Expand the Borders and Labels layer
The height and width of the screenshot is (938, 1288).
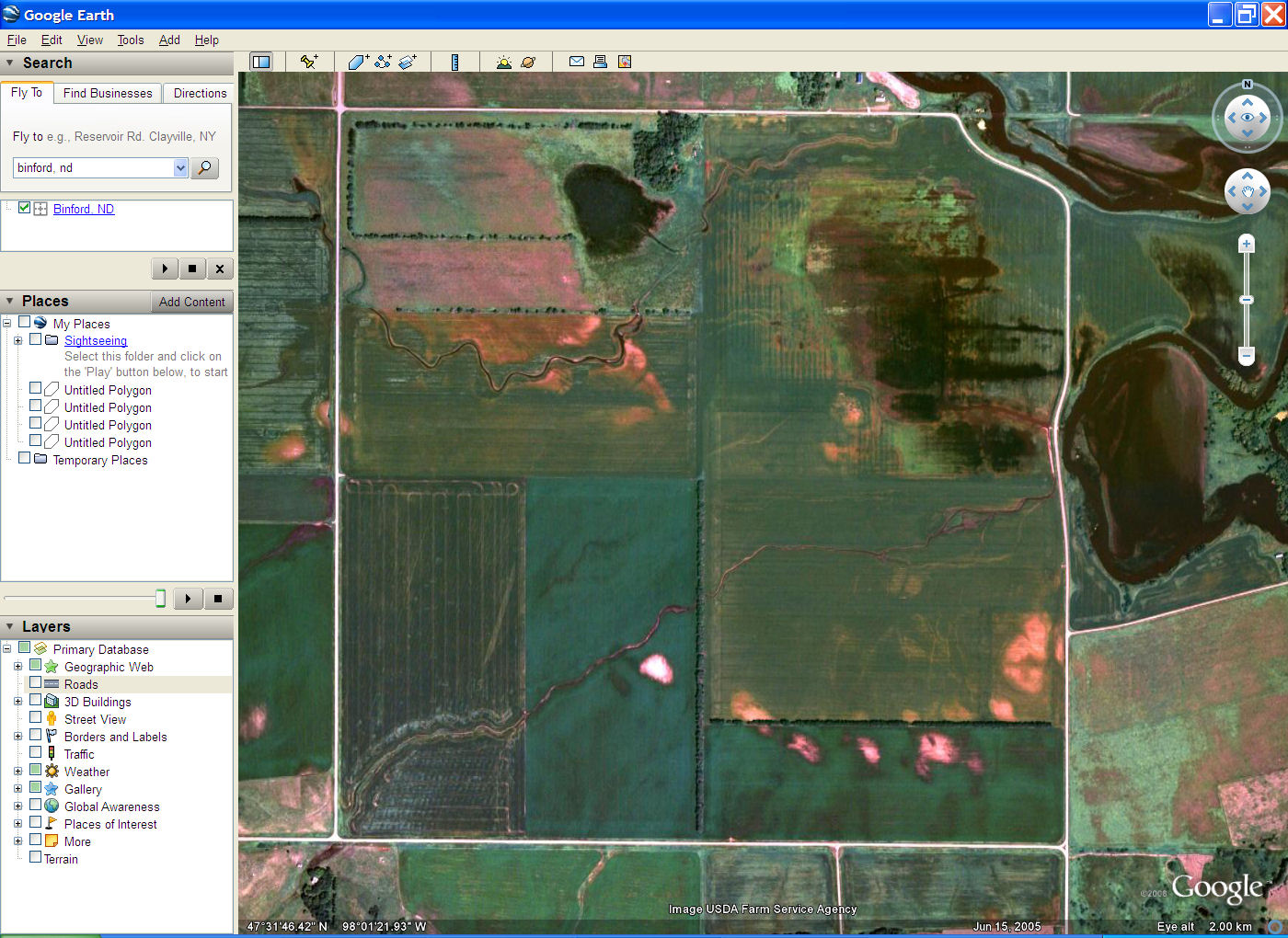17,736
